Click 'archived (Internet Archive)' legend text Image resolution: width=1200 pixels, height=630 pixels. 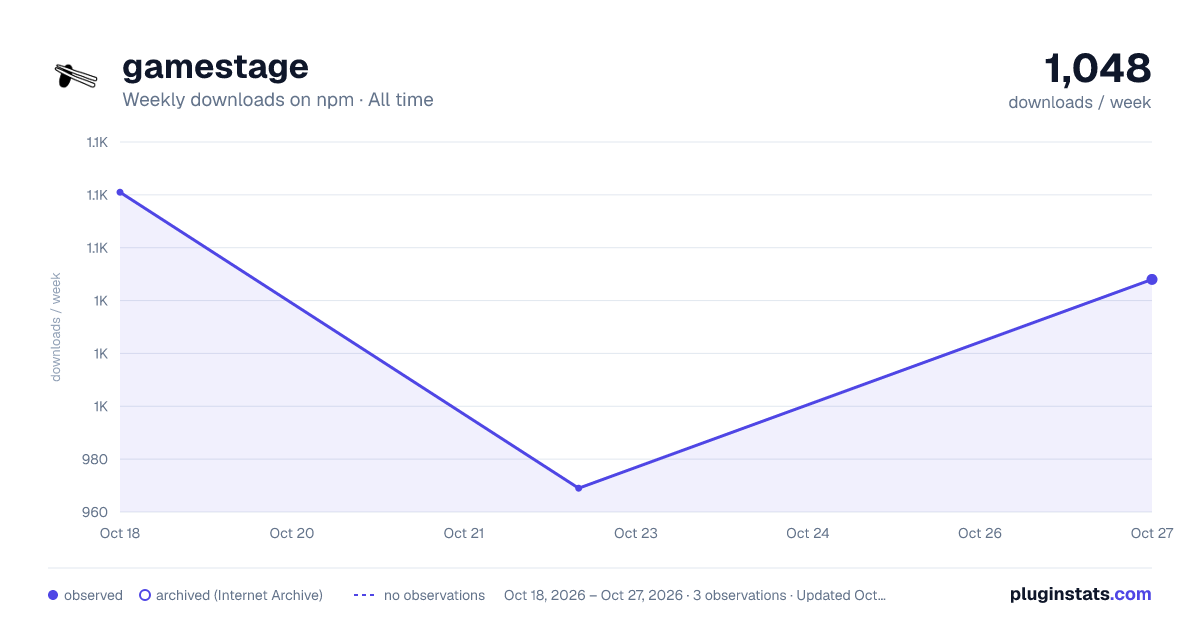pos(239,595)
